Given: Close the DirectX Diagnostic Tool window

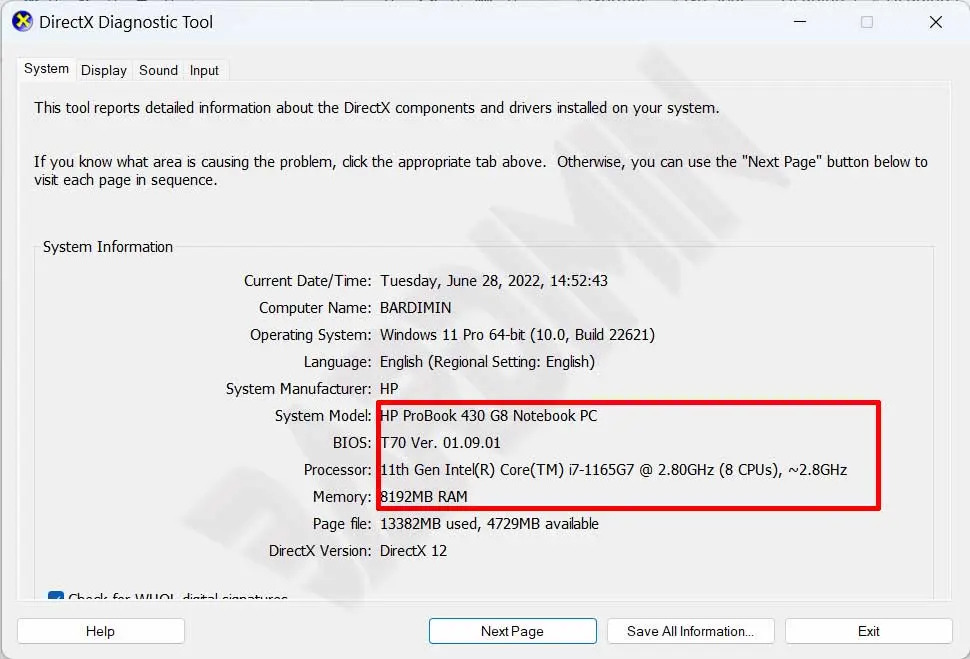Looking at the screenshot, I should (x=935, y=22).
